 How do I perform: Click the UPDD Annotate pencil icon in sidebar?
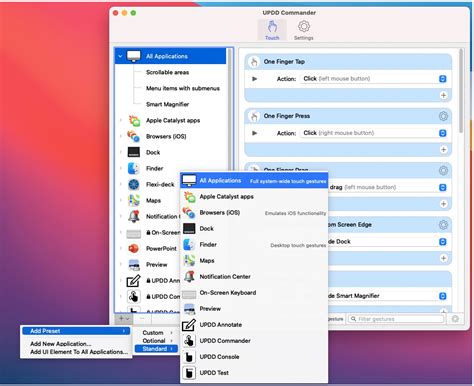point(133,281)
